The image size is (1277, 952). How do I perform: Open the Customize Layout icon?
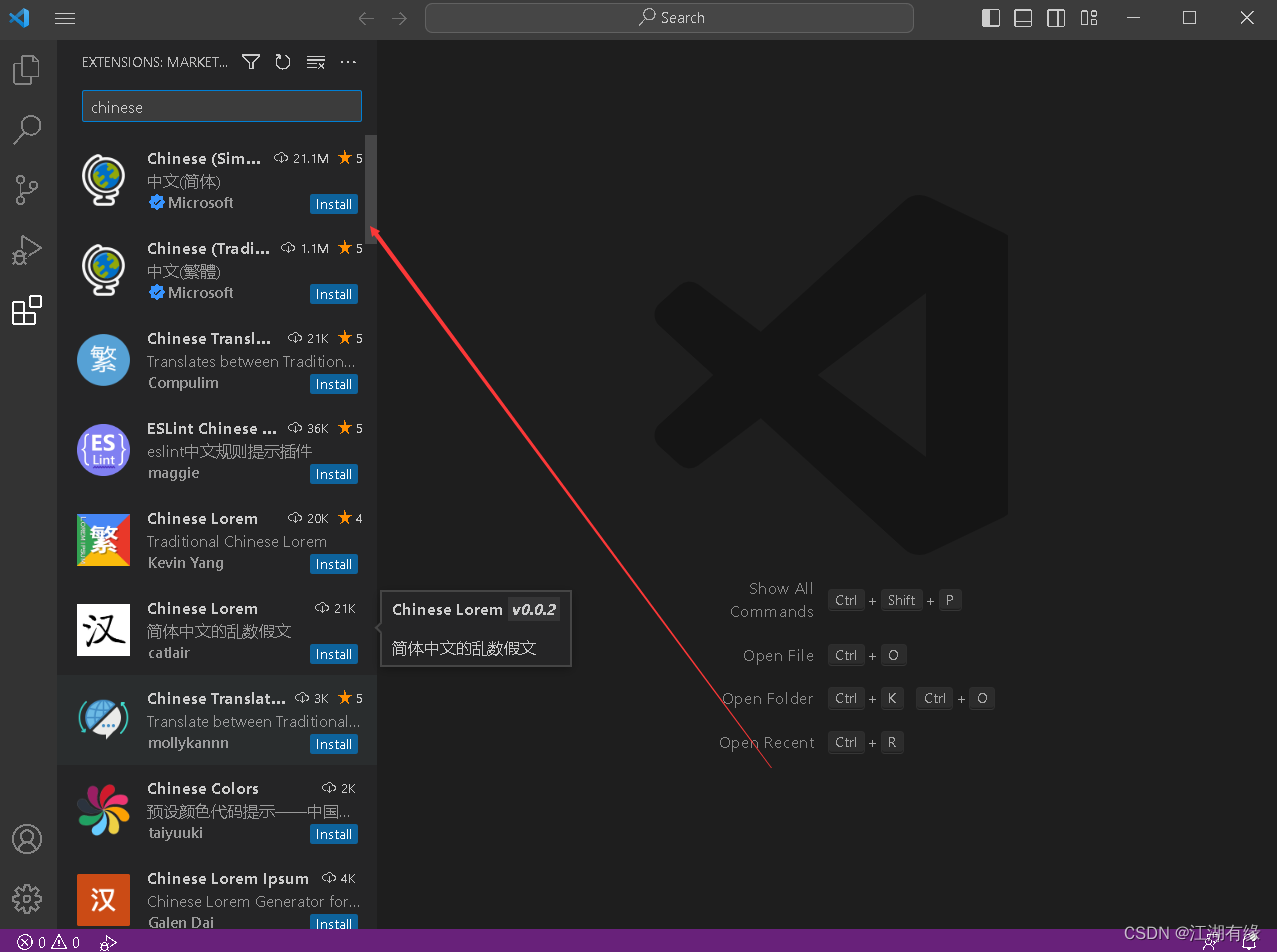(x=1089, y=18)
